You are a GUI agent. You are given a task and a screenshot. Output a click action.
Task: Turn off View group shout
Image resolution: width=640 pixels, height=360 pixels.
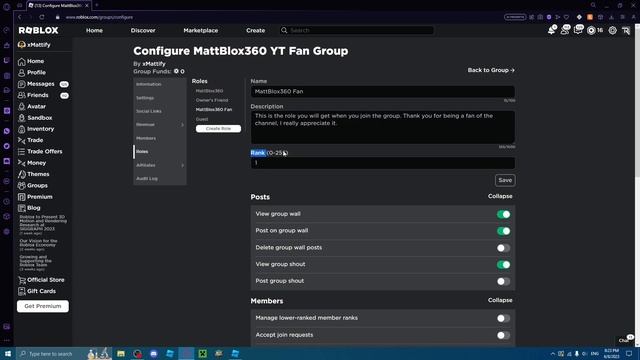(503, 264)
